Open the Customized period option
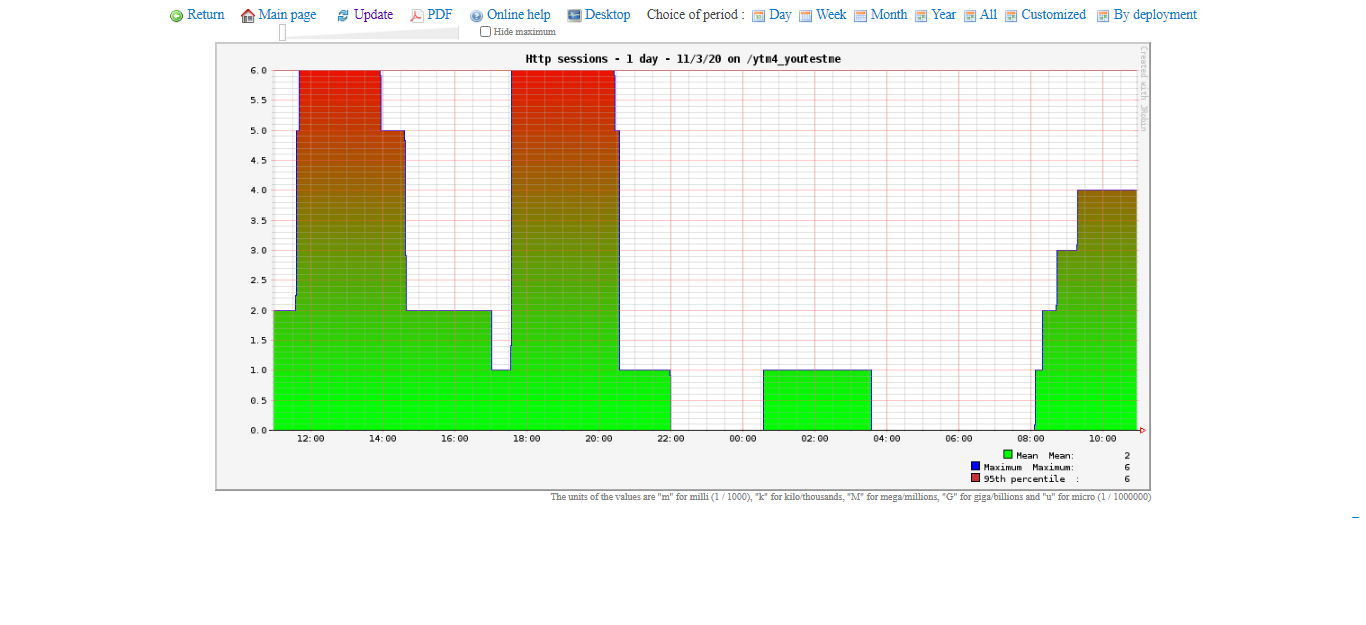Viewport: 1366px width, 625px height. [x=1053, y=15]
